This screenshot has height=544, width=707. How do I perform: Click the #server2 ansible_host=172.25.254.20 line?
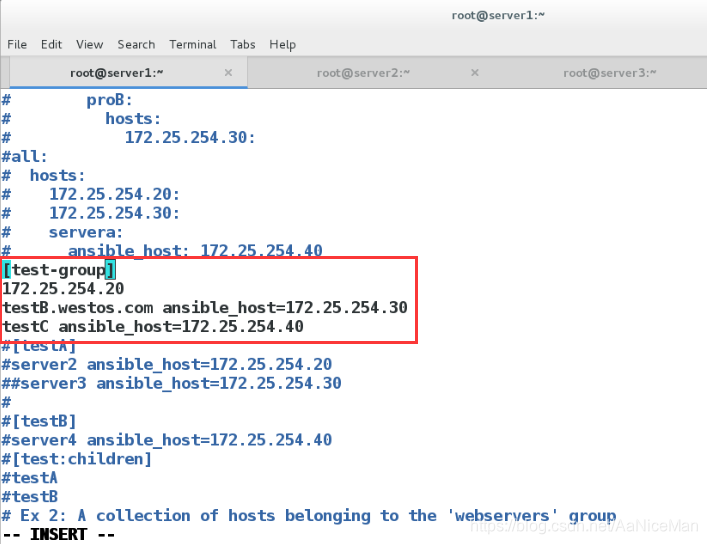[167, 364]
